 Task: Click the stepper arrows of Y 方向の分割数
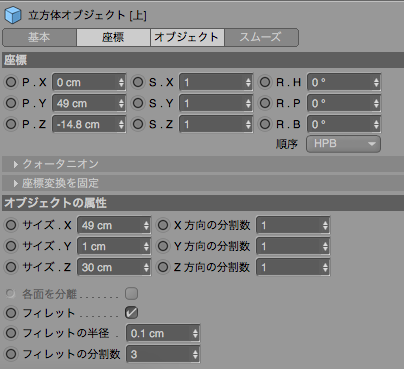[325, 246]
